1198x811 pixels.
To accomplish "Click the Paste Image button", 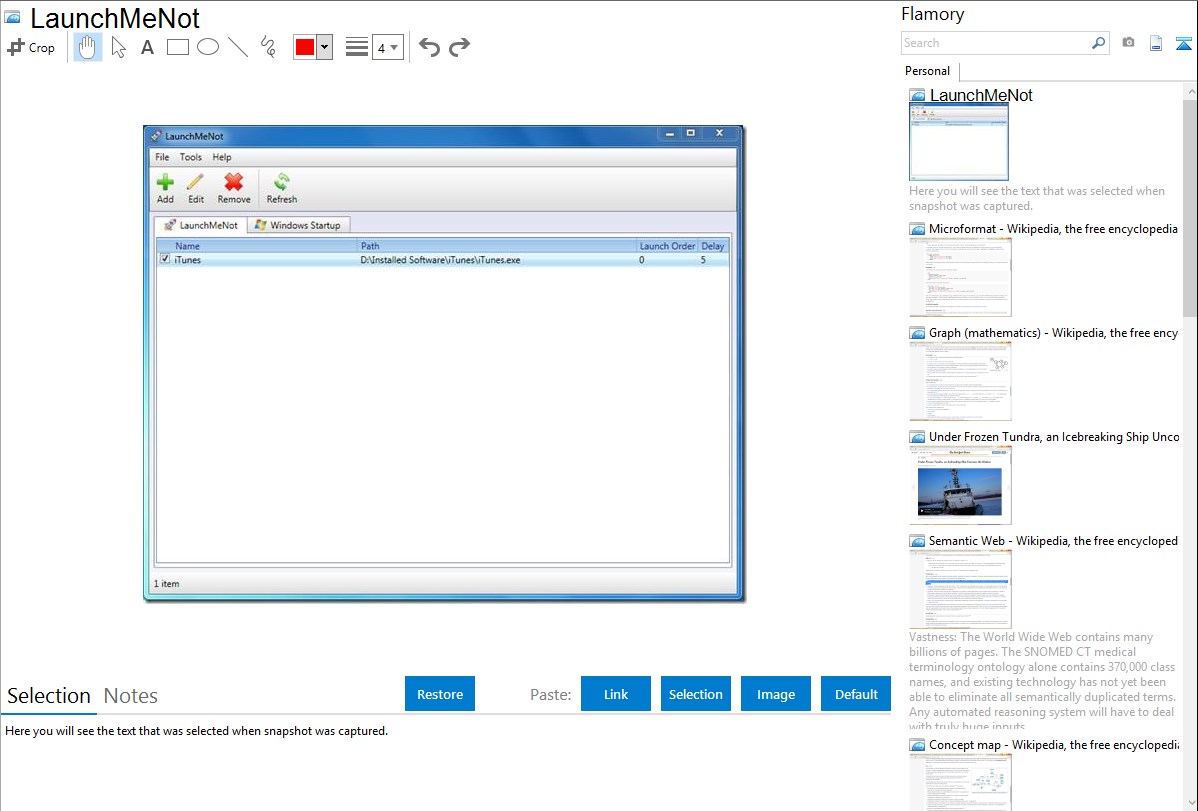I will pos(776,694).
